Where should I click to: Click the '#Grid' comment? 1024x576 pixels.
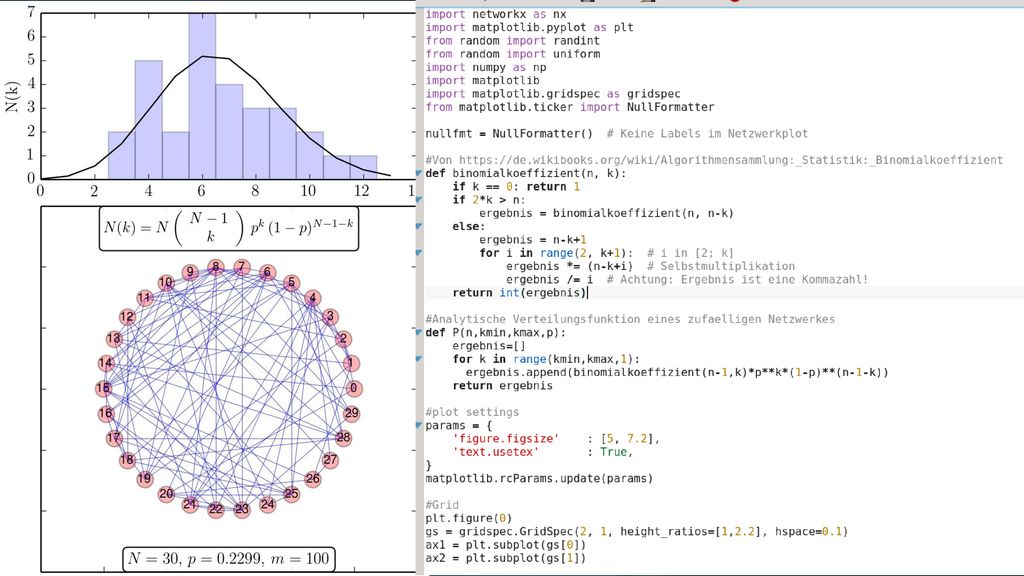[442, 505]
